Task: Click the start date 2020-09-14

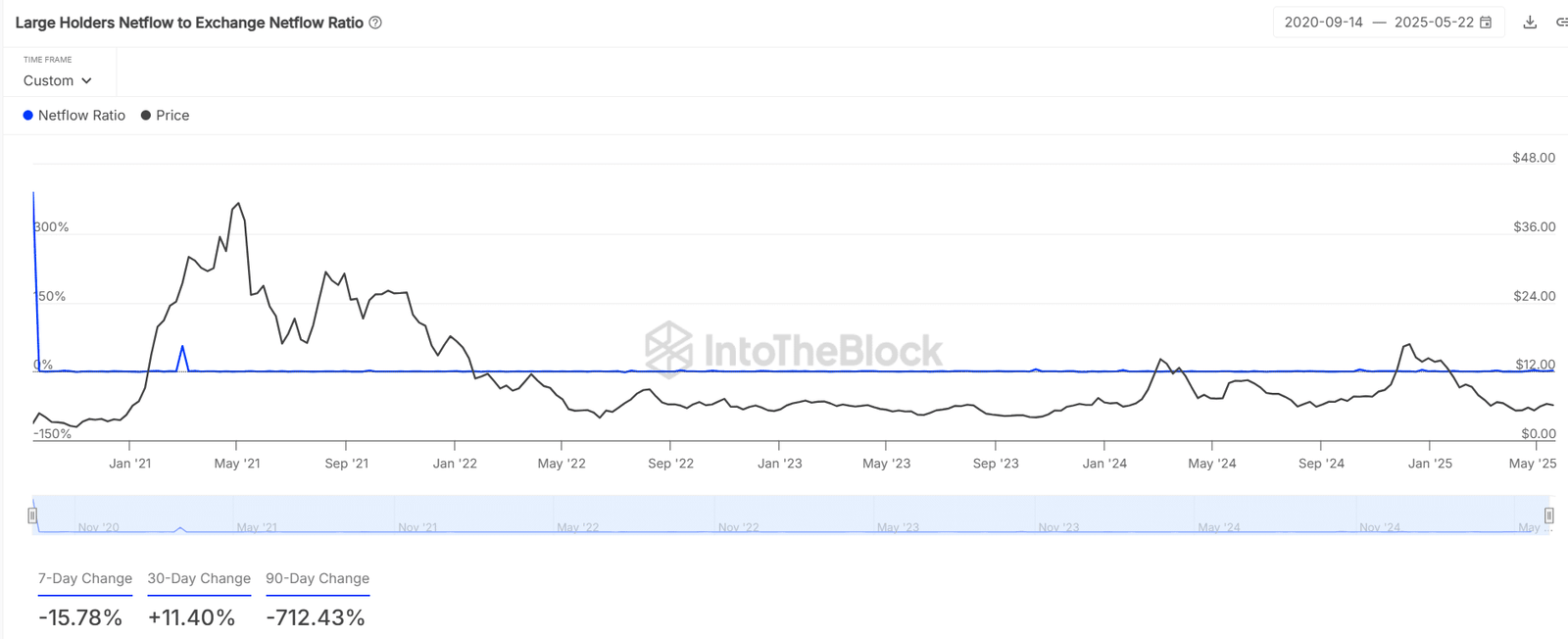Action: tap(1323, 23)
